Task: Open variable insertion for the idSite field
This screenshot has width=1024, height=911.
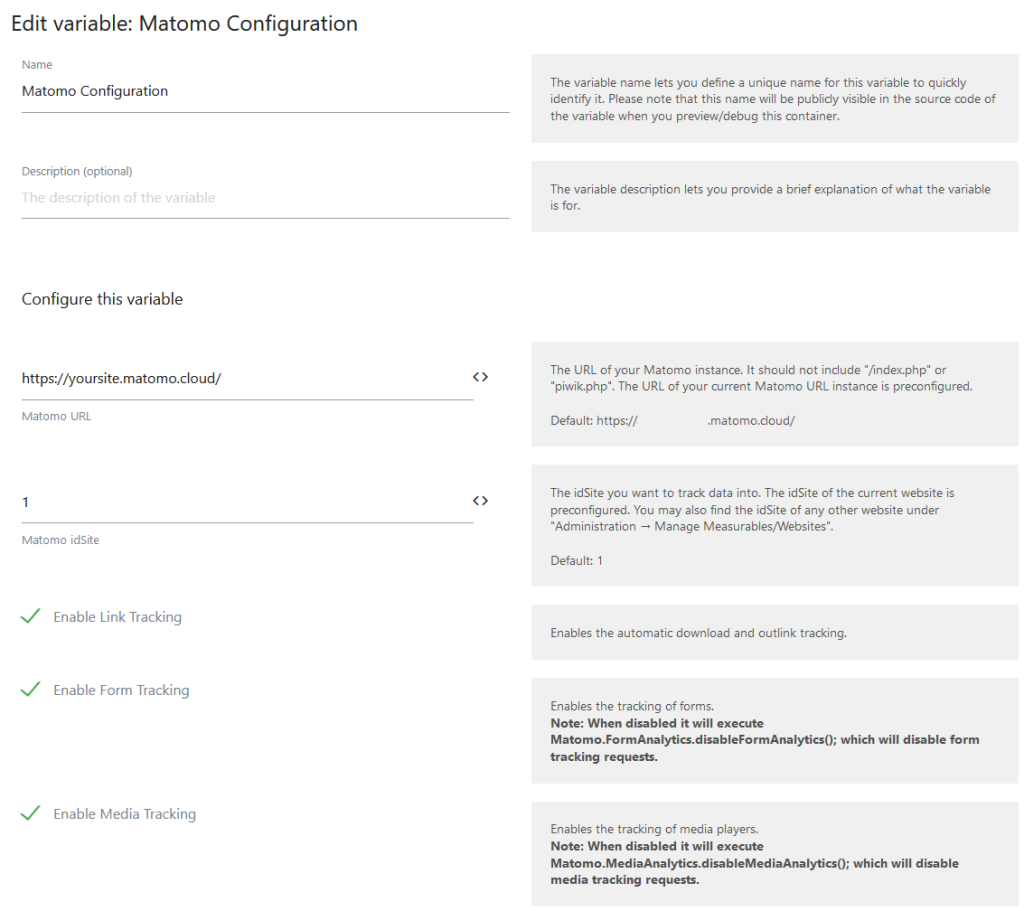Action: [x=480, y=501]
